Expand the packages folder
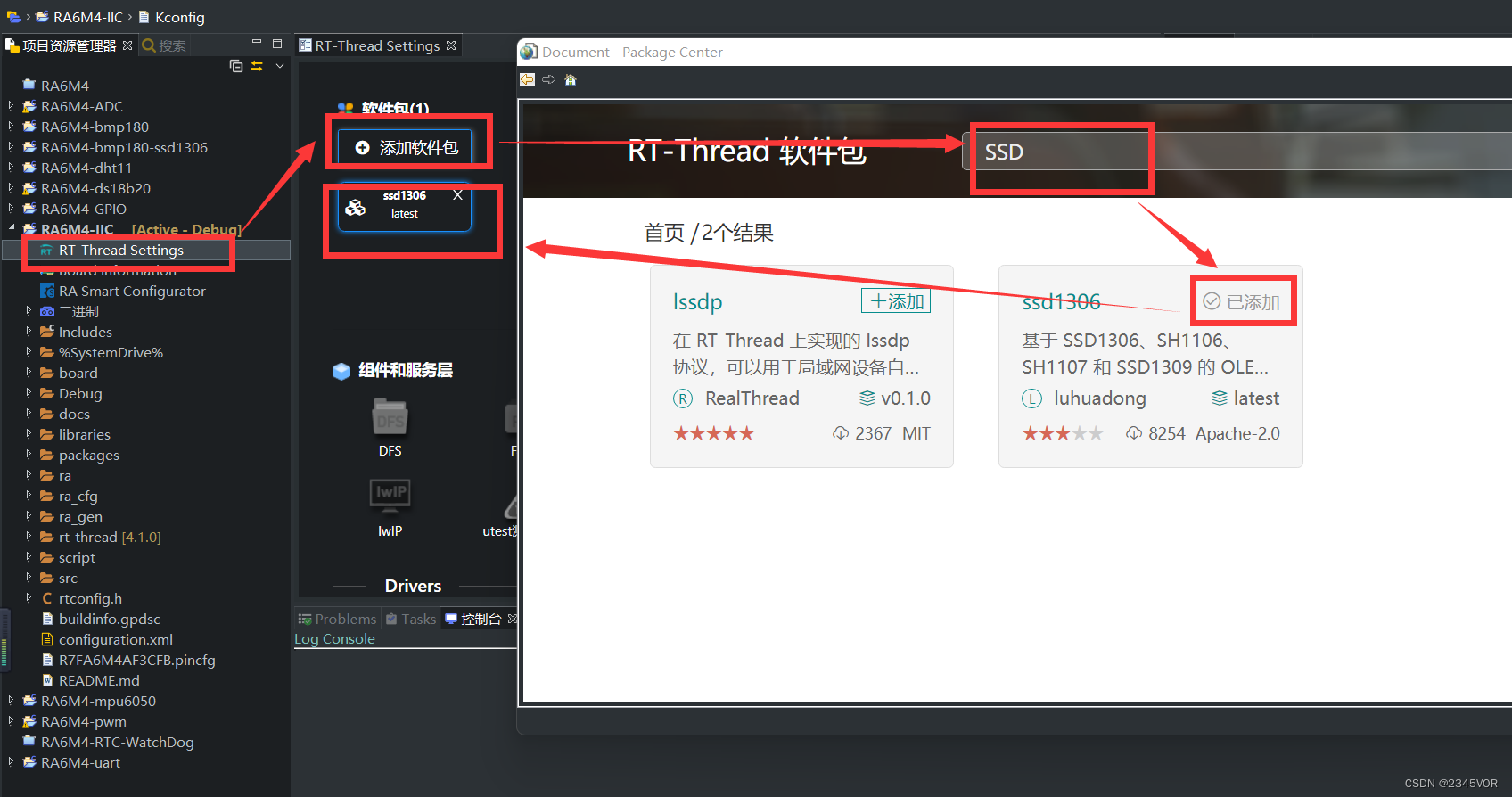The height and width of the screenshot is (797, 1512). point(29,455)
